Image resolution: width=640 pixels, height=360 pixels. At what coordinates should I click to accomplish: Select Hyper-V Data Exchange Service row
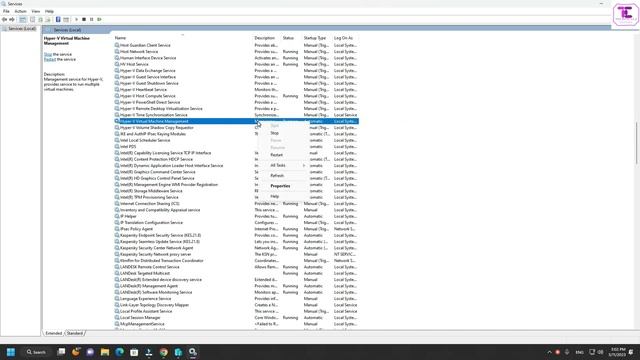(x=236, y=71)
